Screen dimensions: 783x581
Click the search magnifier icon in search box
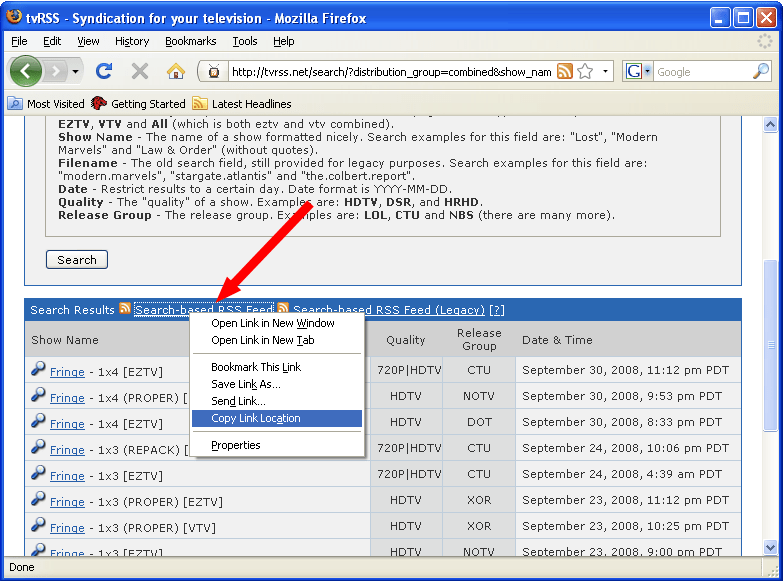tap(761, 71)
